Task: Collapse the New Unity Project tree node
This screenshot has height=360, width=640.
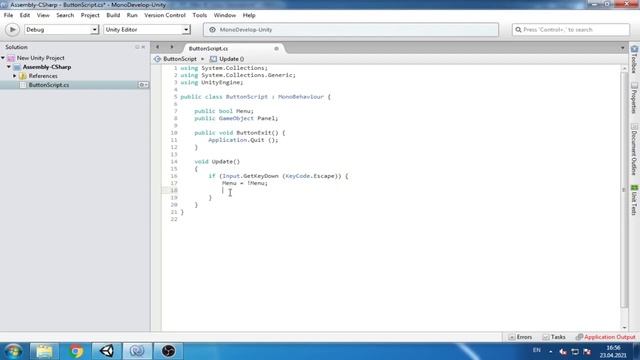Action: coord(3,58)
